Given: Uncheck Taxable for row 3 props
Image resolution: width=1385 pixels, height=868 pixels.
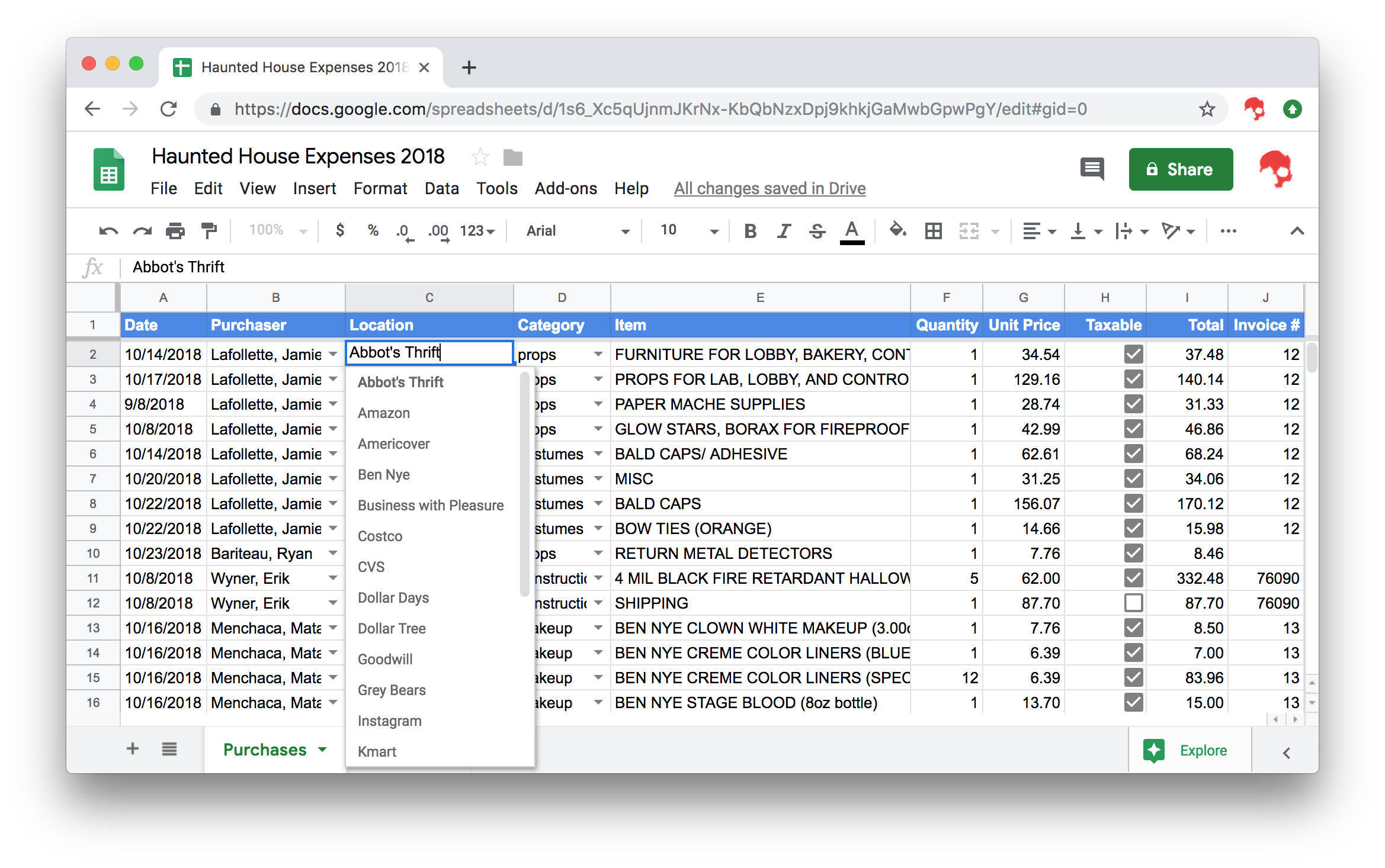Looking at the screenshot, I should point(1133,379).
